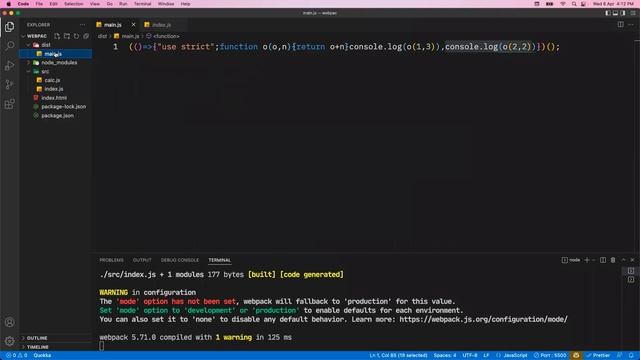Viewport: 640px width, 360px height.
Task: Close the terminal panel
Action: click(x=632, y=260)
